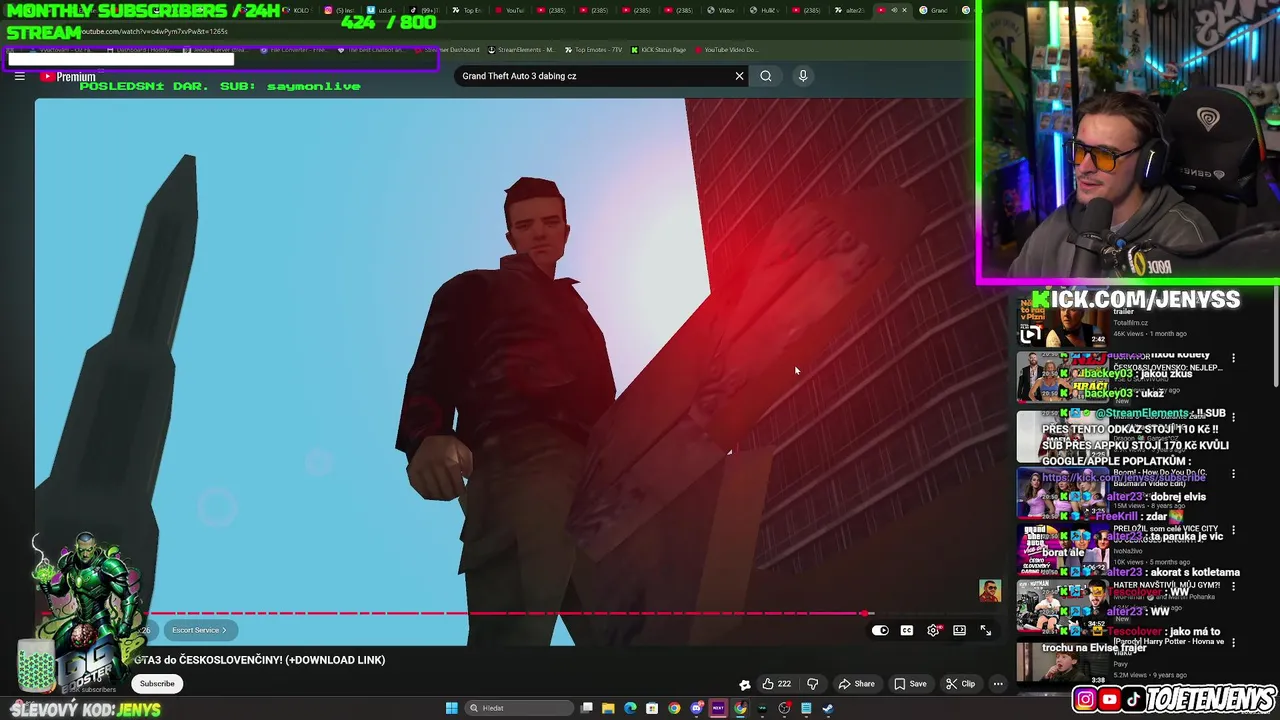Subscribe to the channel
Viewport: 1280px width, 720px height.
tap(157, 684)
